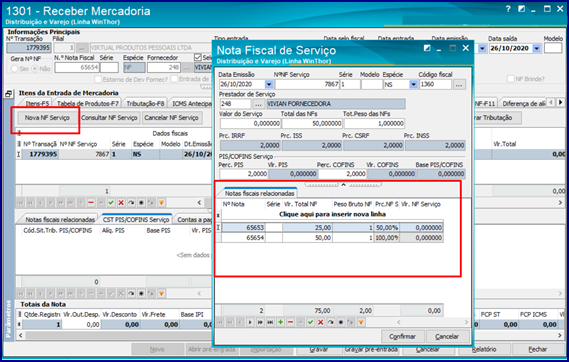Click bookmark asterisk icon in dialog navigator

(x=341, y=322)
